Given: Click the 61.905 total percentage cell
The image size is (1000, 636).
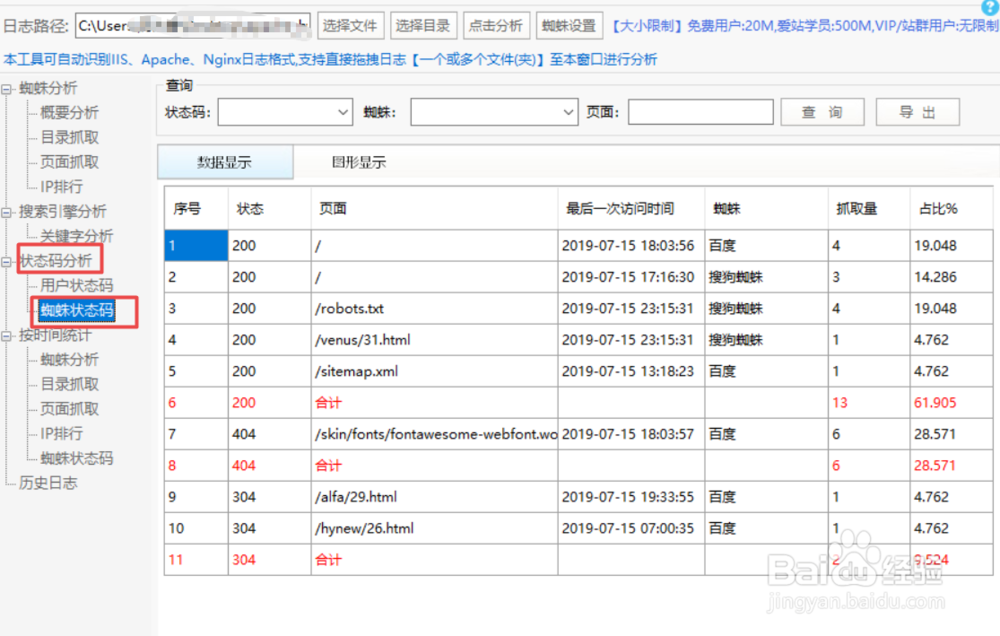Looking at the screenshot, I should pos(951,403).
